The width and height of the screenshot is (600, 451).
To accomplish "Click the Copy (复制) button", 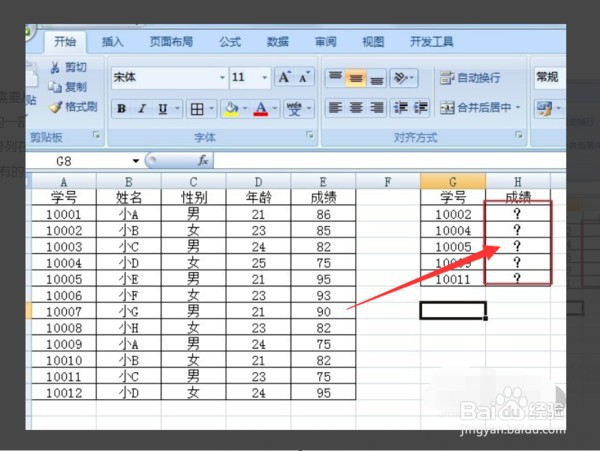I will pos(67,87).
